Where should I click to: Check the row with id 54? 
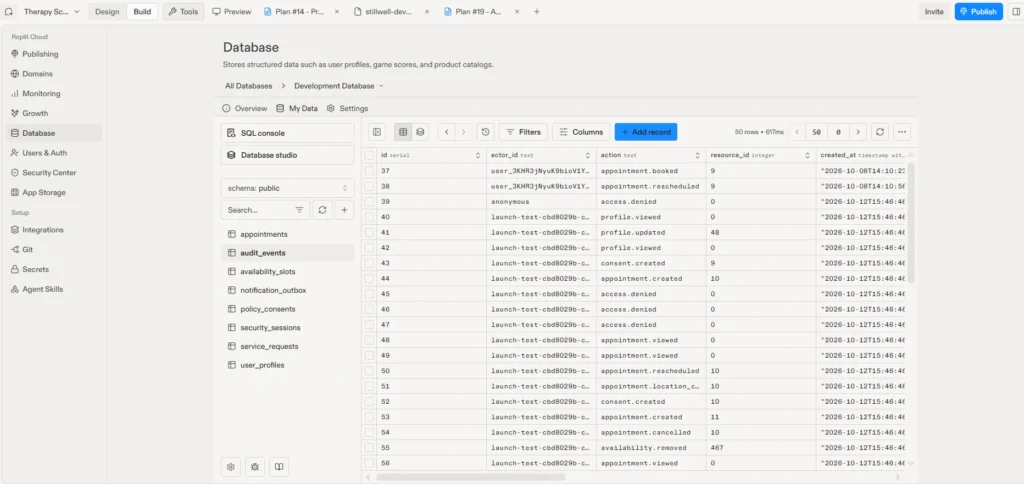click(x=370, y=432)
